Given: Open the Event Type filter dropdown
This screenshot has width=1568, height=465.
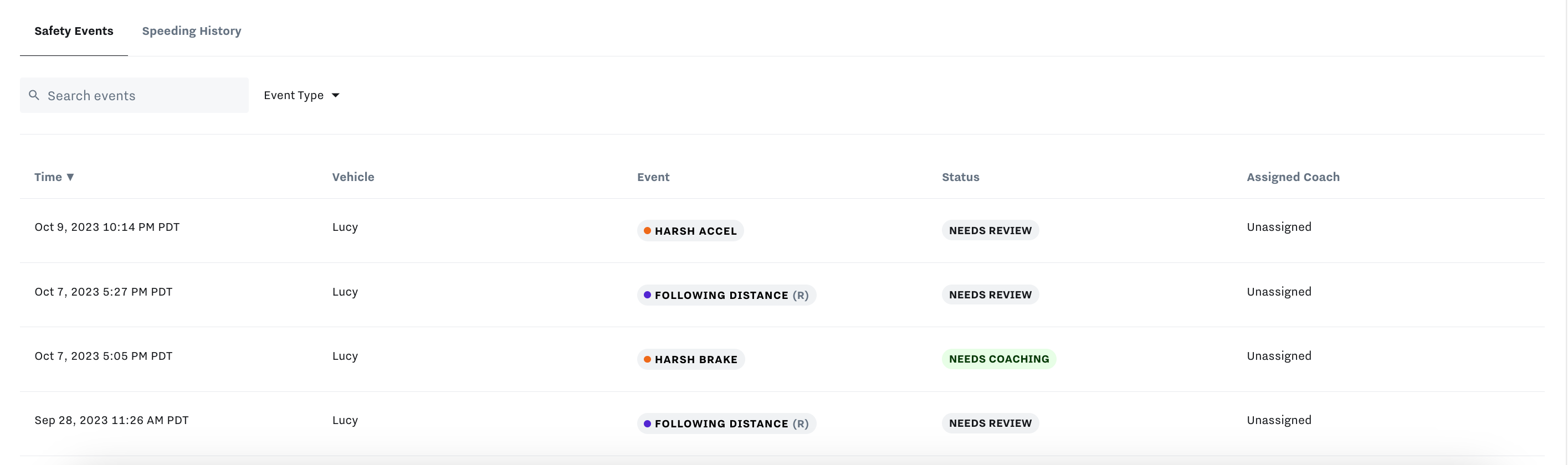Looking at the screenshot, I should 294,95.
